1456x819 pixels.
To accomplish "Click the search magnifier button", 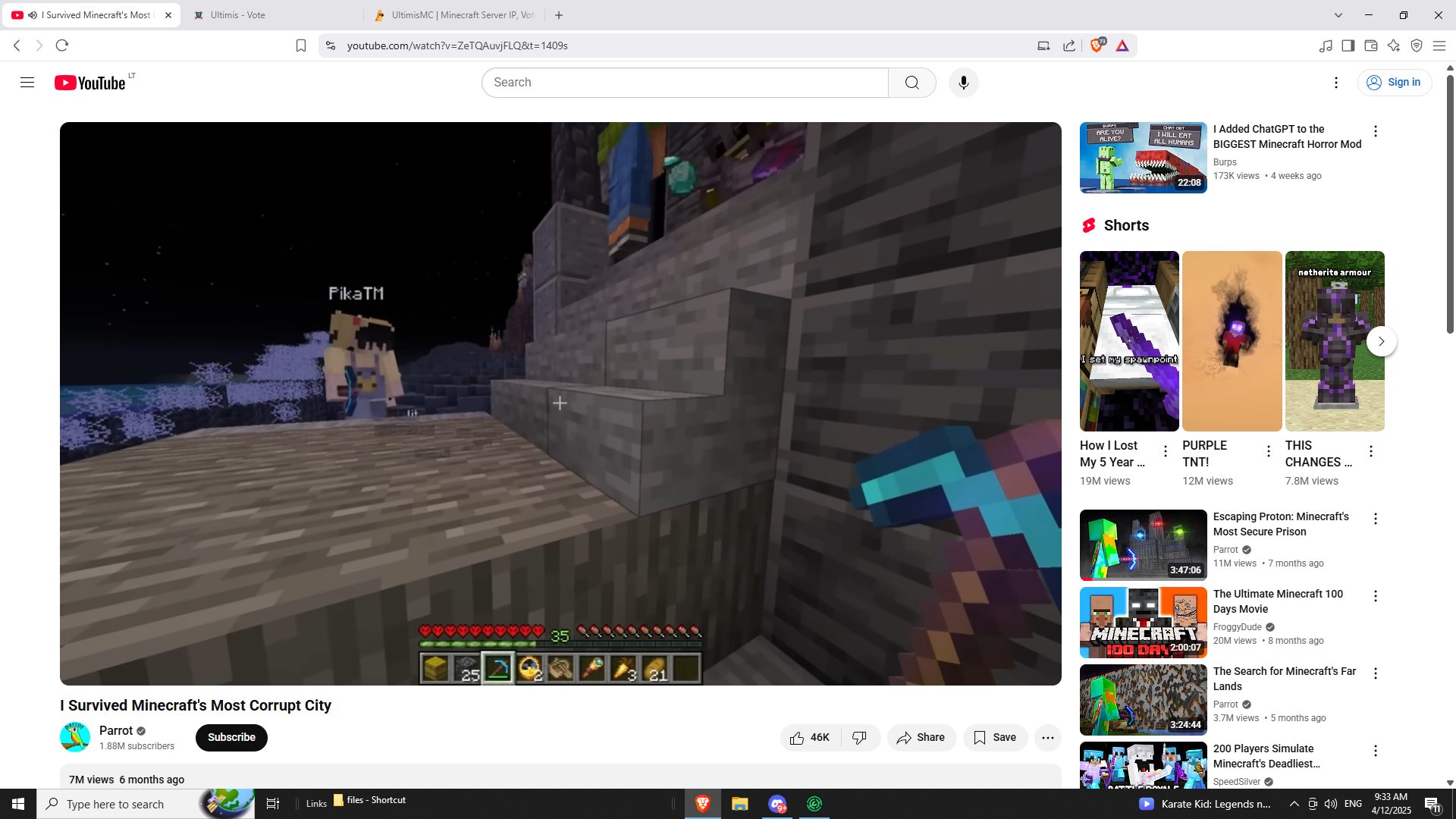I will coord(912,83).
